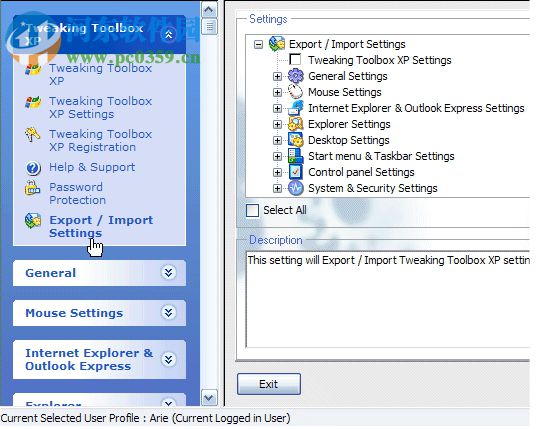Click the Password Protection padlock icon
The height and width of the screenshot is (429, 536).
(x=32, y=188)
